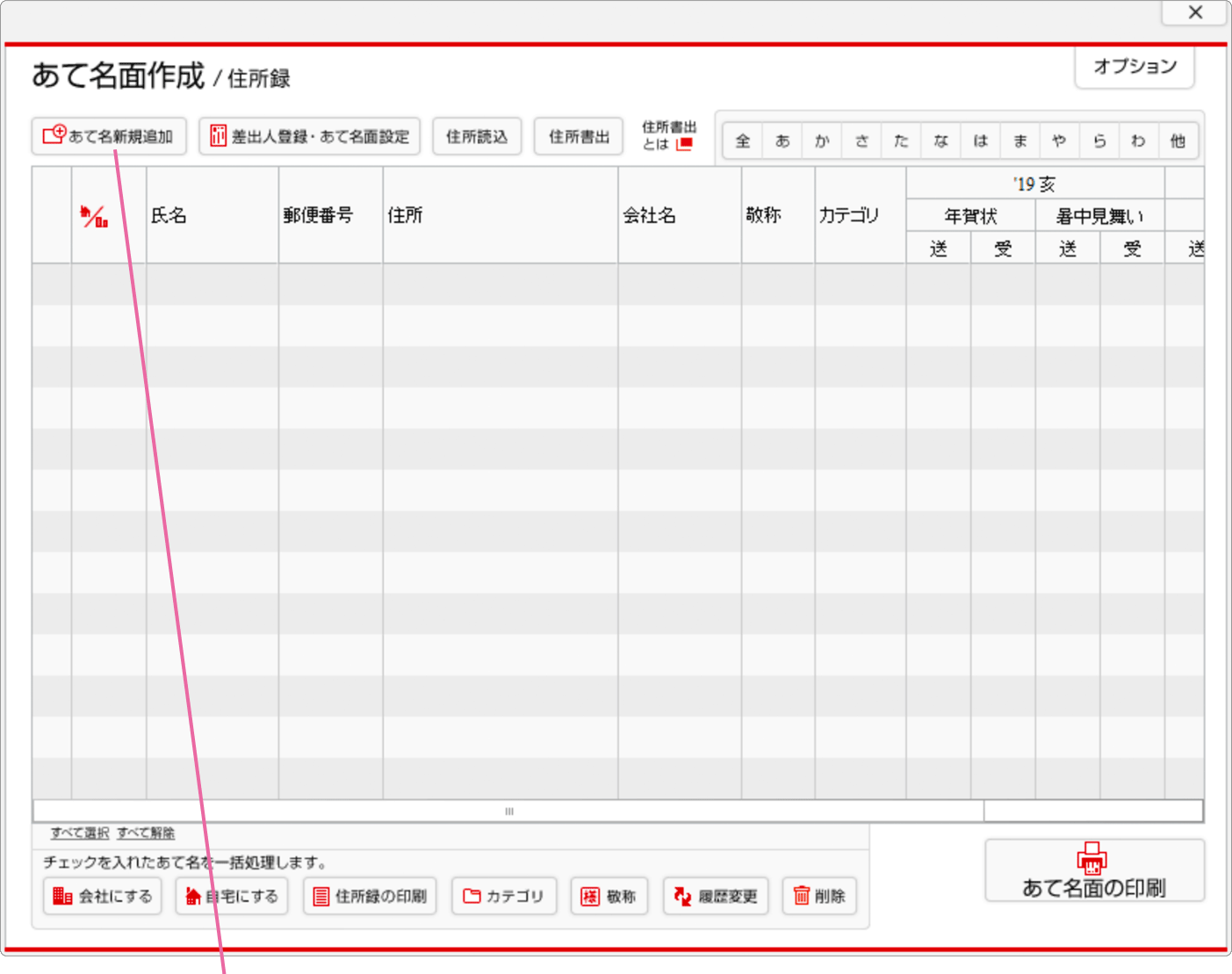Select the は index tab
This screenshot has height=974, width=1232.
pyautogui.click(x=980, y=141)
